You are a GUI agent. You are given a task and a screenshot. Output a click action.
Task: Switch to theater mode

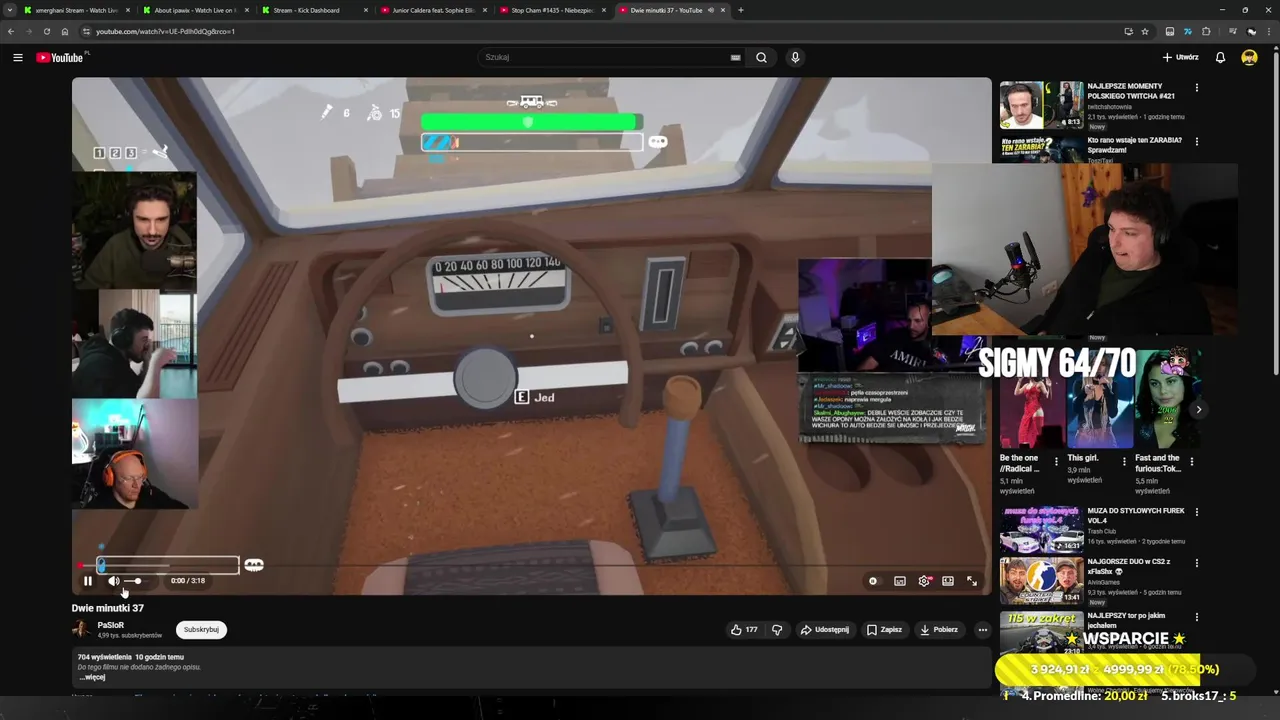[x=948, y=581]
